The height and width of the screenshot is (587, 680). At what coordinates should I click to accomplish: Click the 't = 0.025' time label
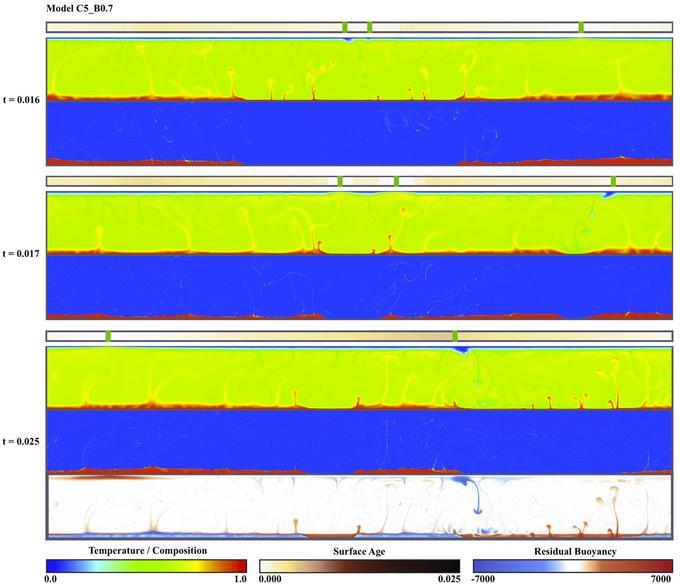tap(21, 441)
